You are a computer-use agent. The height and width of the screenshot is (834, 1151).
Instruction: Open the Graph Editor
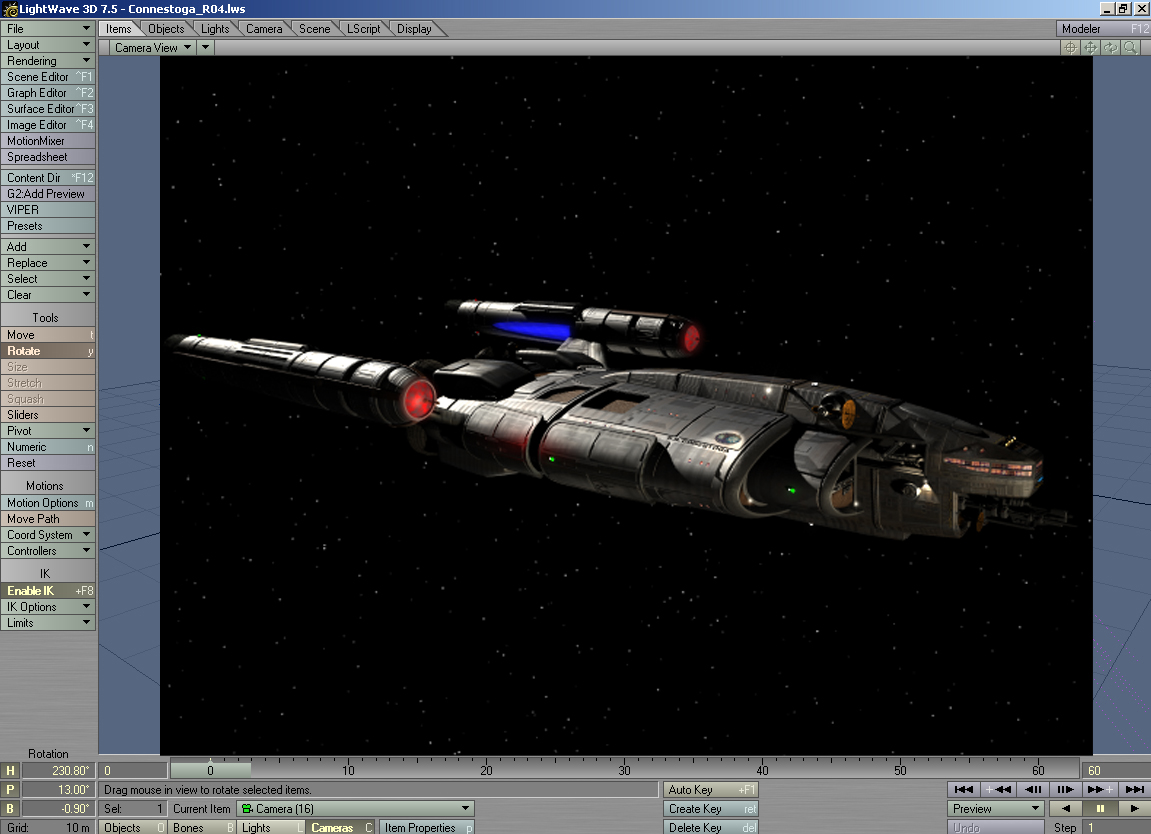48,93
